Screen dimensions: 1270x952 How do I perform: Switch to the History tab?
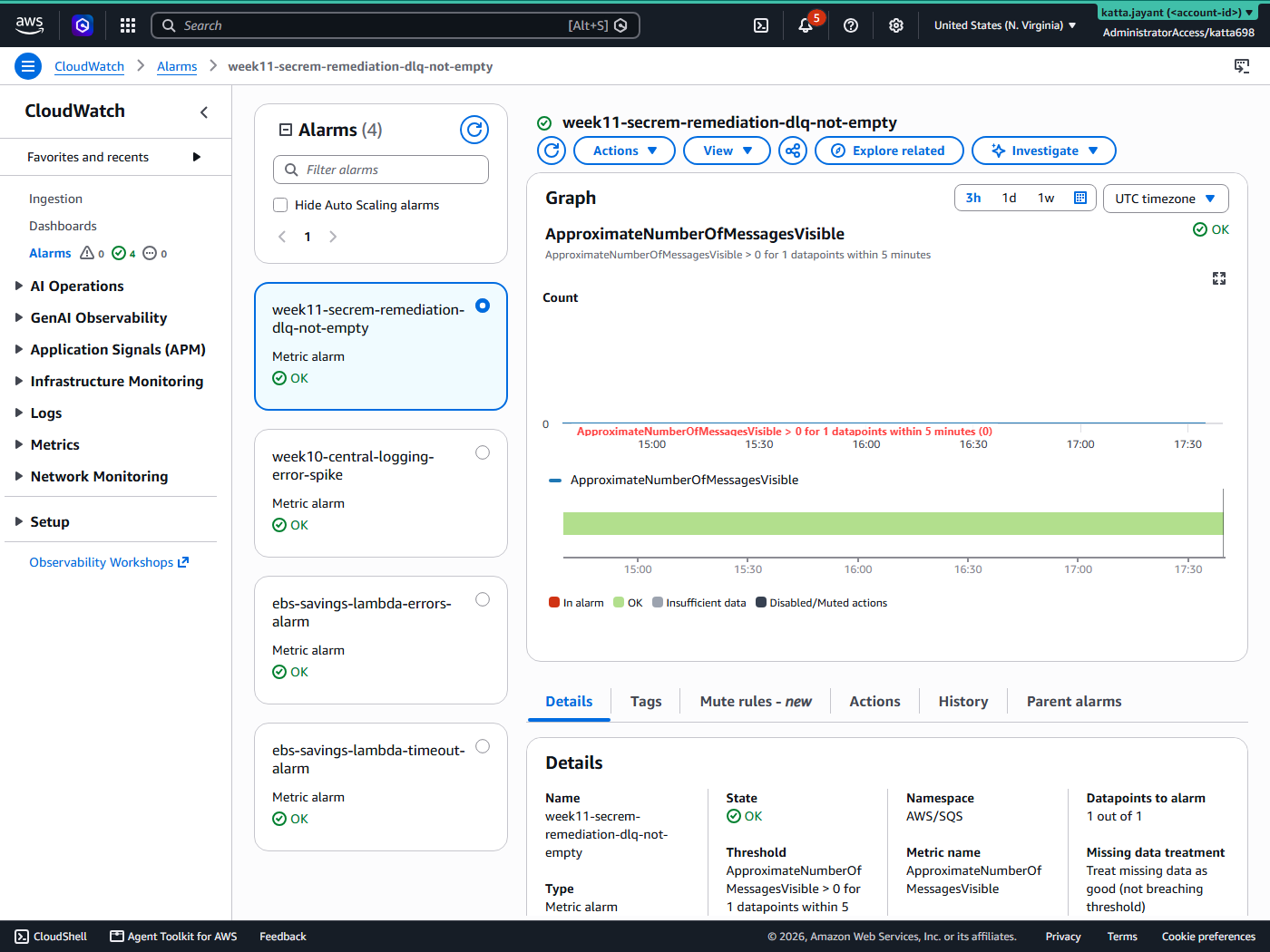[x=963, y=701]
